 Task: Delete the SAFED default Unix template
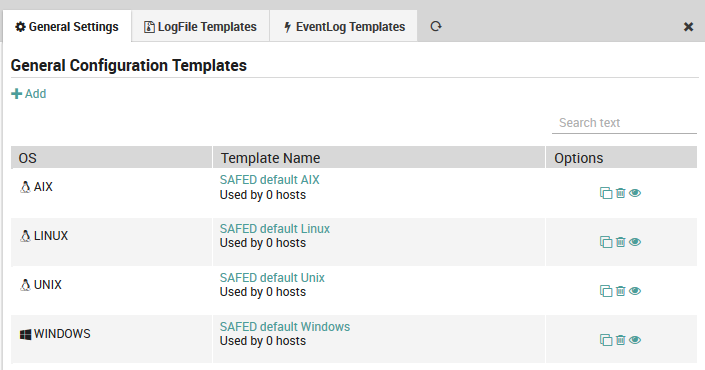tap(620, 291)
